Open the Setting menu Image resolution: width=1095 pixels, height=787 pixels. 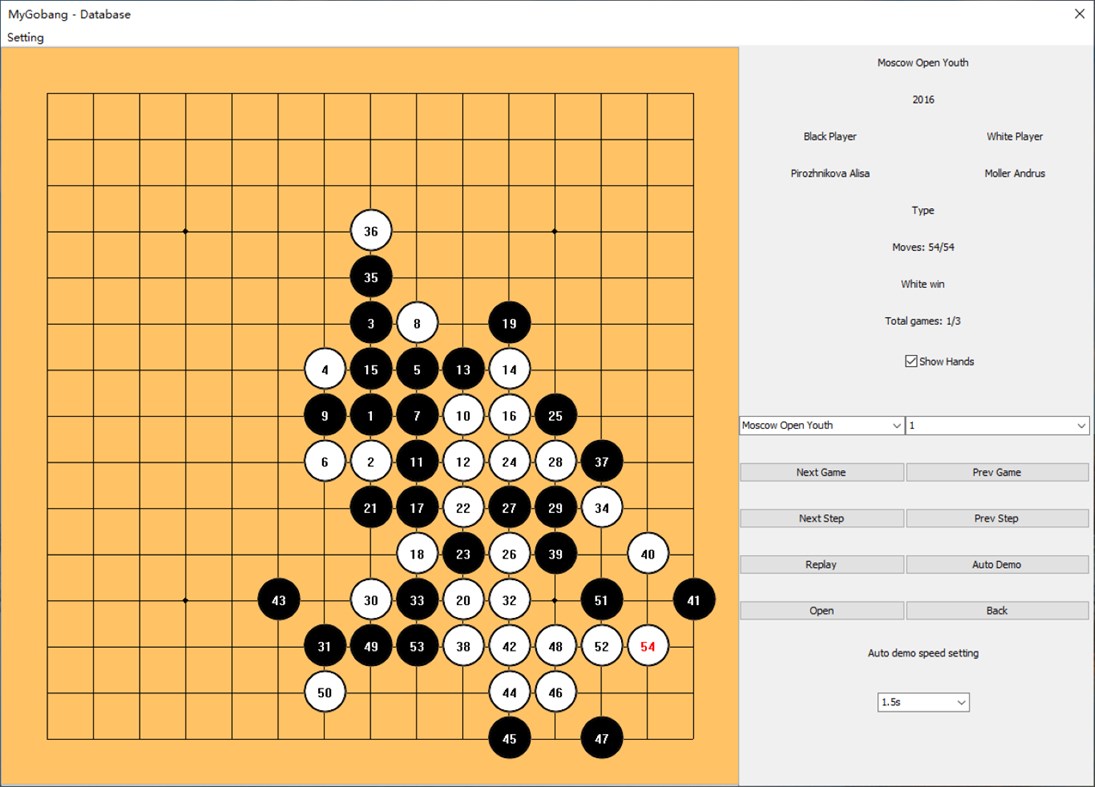[25, 37]
